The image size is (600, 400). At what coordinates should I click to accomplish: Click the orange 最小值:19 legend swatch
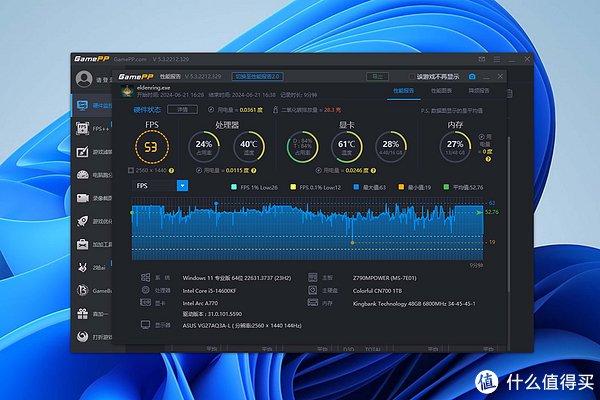coord(401,187)
